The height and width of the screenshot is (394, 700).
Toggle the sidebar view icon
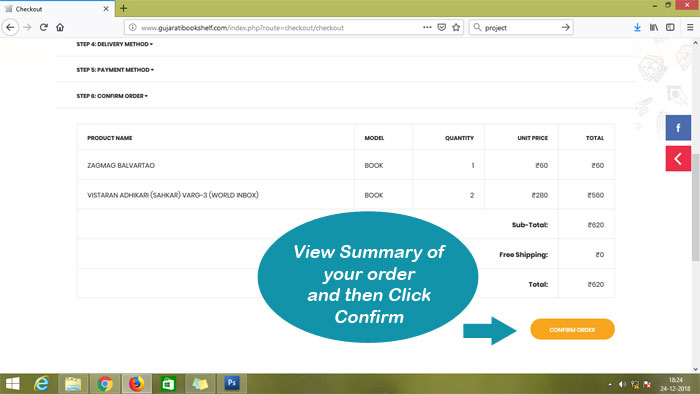[670, 27]
